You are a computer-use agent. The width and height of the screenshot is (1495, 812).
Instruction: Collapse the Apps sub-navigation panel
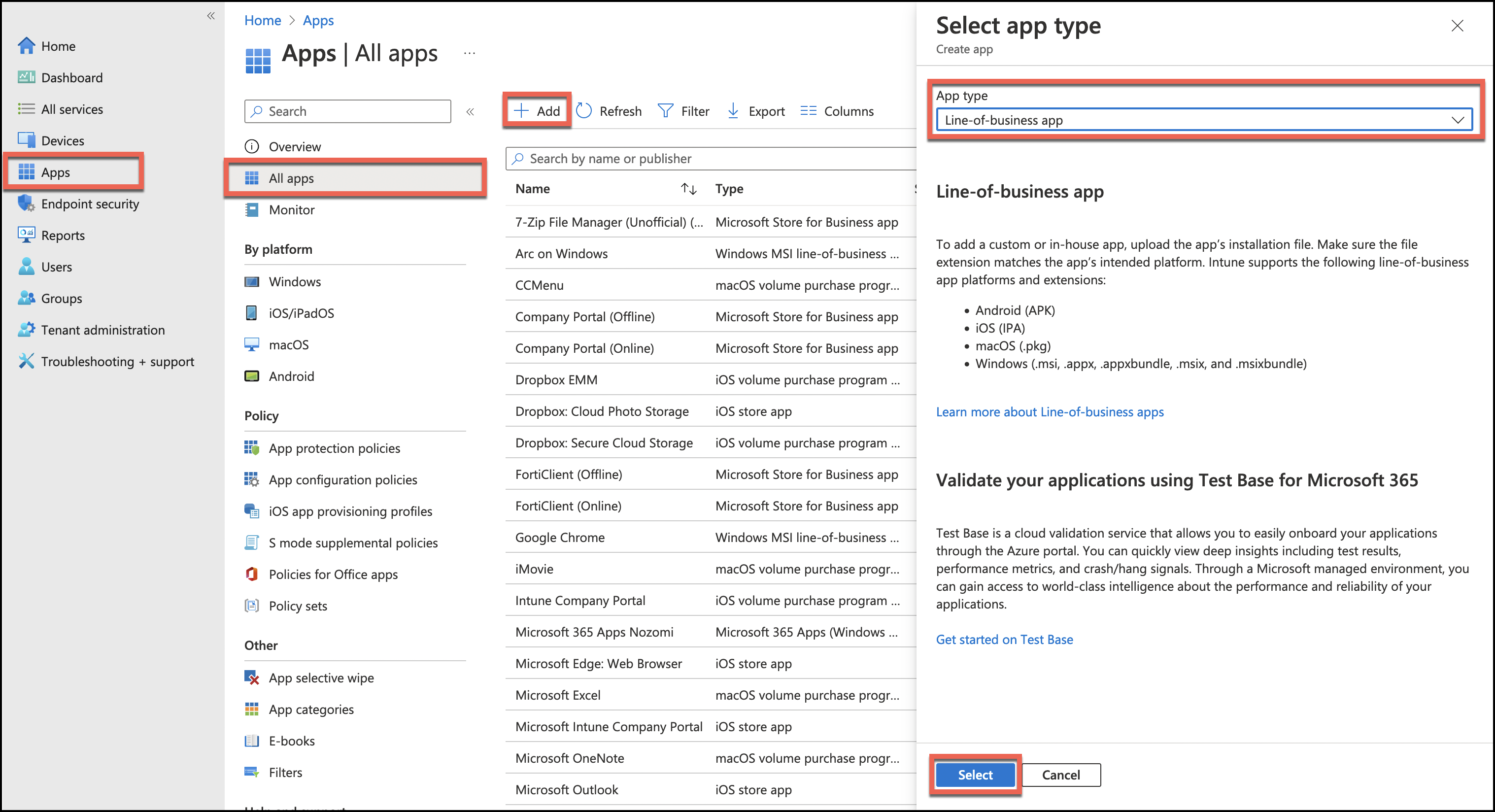[470, 111]
